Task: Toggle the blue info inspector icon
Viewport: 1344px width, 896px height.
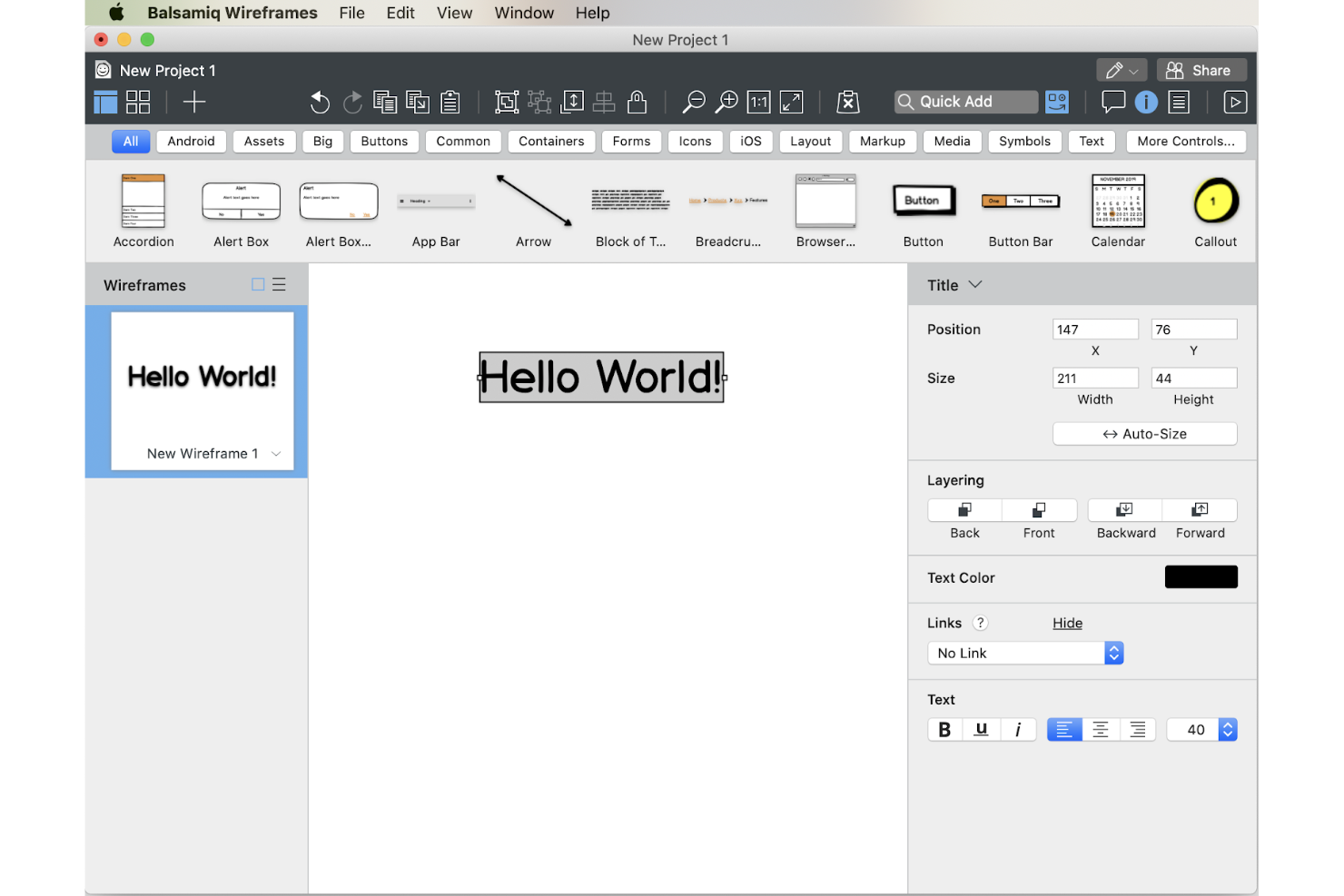Action: [1146, 102]
